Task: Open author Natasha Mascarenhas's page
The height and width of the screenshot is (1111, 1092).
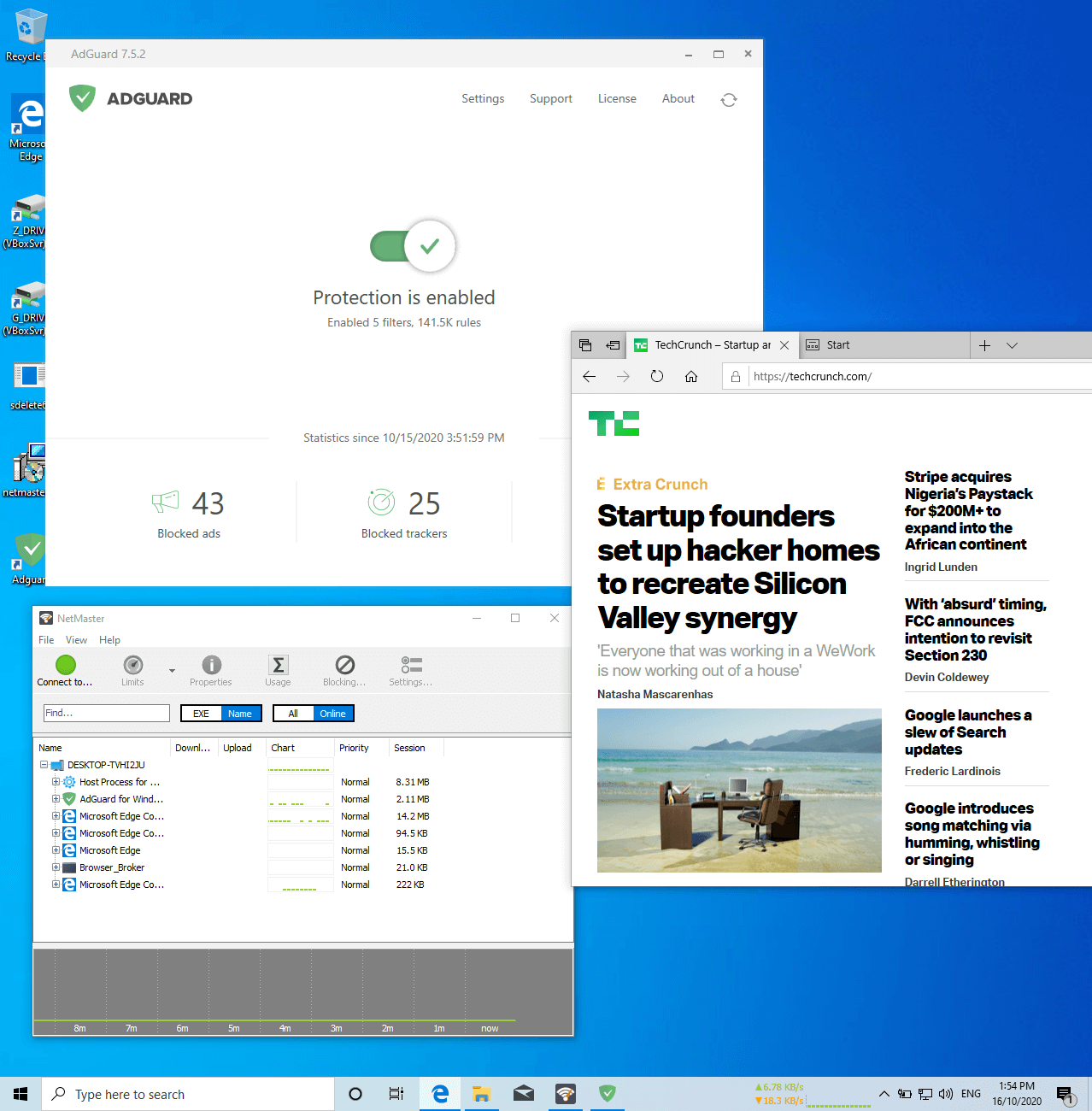Action: (655, 694)
